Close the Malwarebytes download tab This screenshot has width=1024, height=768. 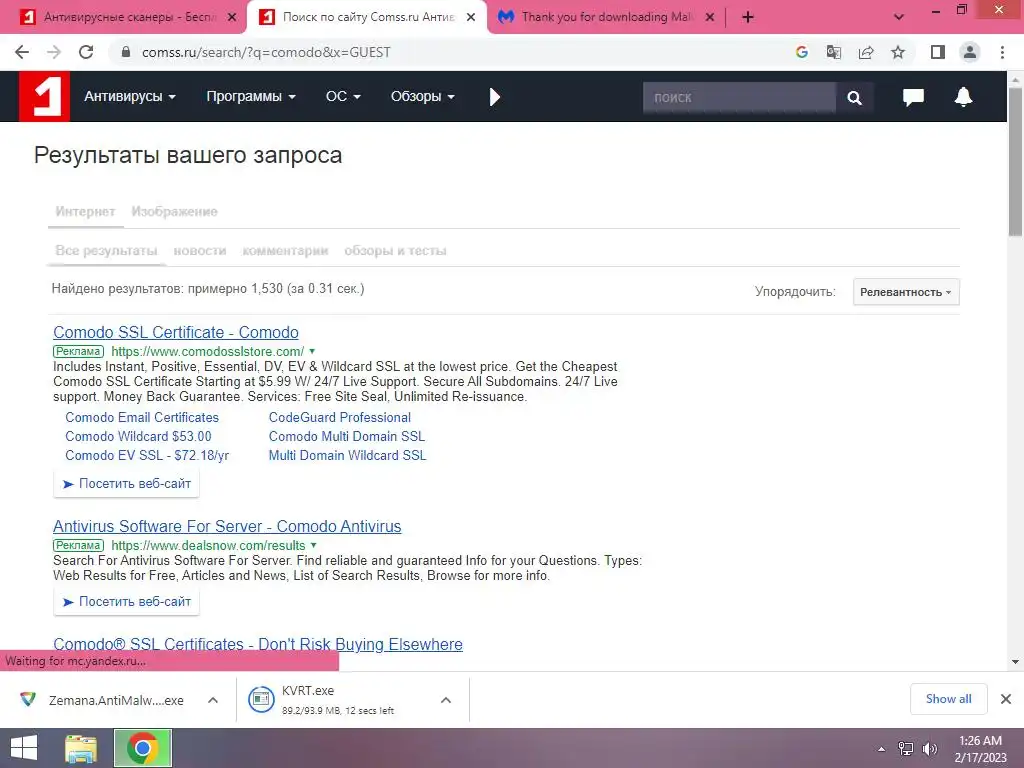(710, 18)
